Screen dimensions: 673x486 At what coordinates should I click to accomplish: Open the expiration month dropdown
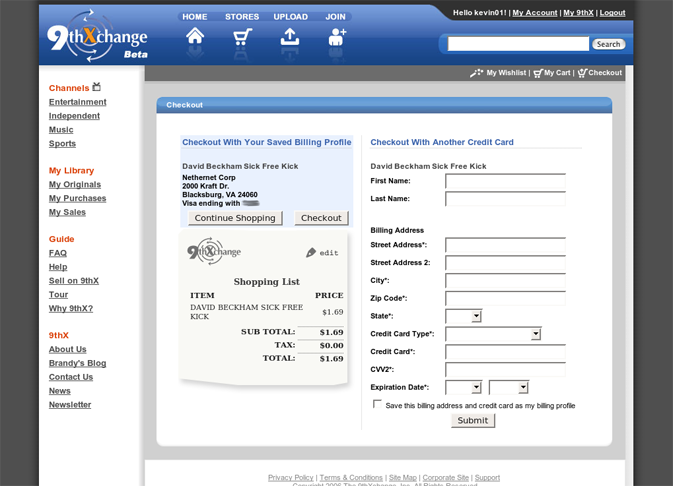coord(464,388)
